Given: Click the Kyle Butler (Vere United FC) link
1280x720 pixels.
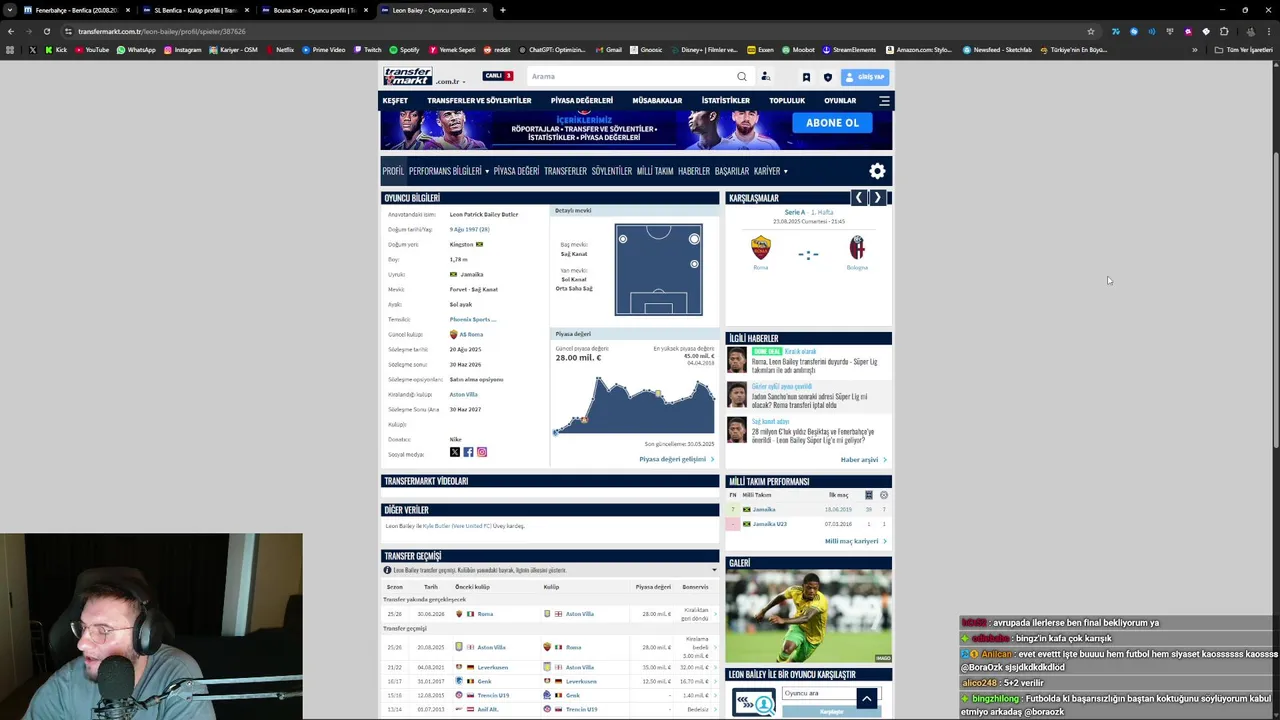Looking at the screenshot, I should click(x=456, y=525).
